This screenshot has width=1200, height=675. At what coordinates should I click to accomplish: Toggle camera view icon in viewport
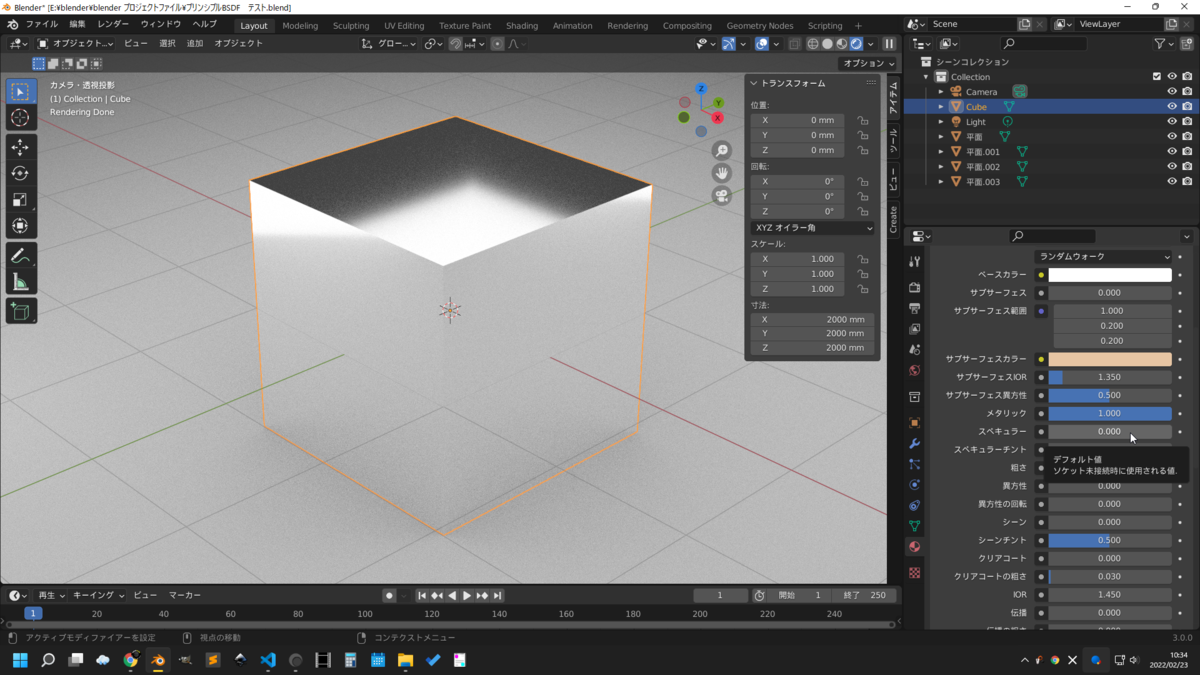721,196
